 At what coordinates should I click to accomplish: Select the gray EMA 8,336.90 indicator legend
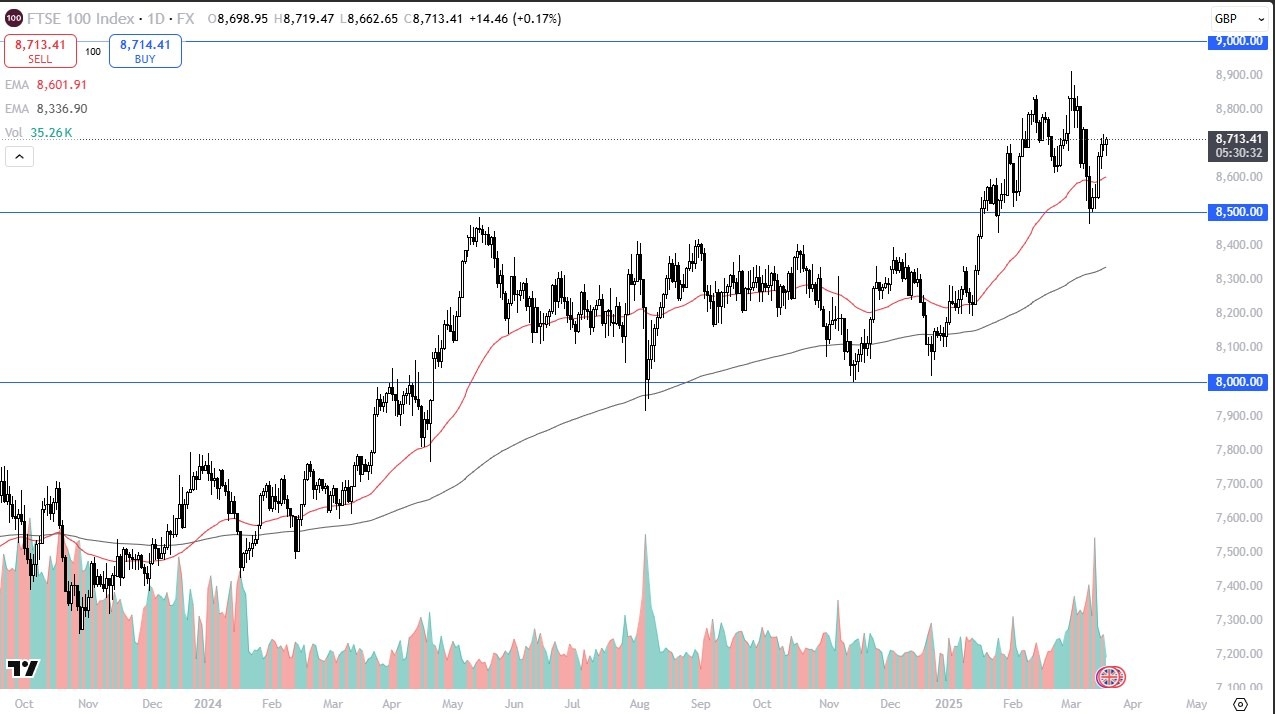pyautogui.click(x=45, y=109)
